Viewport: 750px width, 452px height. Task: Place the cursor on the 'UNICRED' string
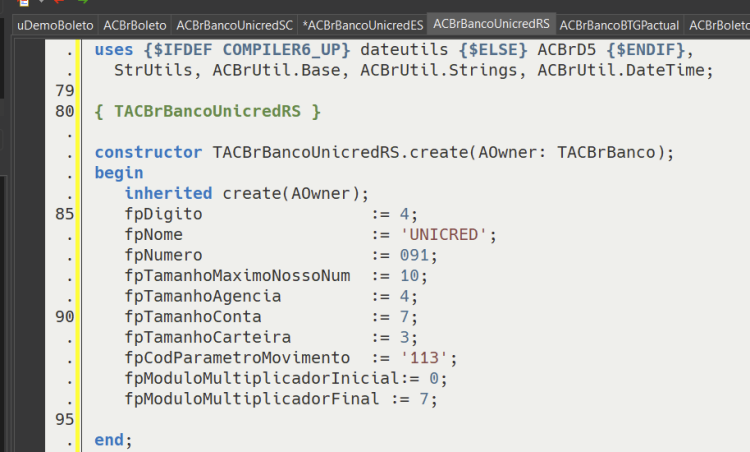[443, 234]
